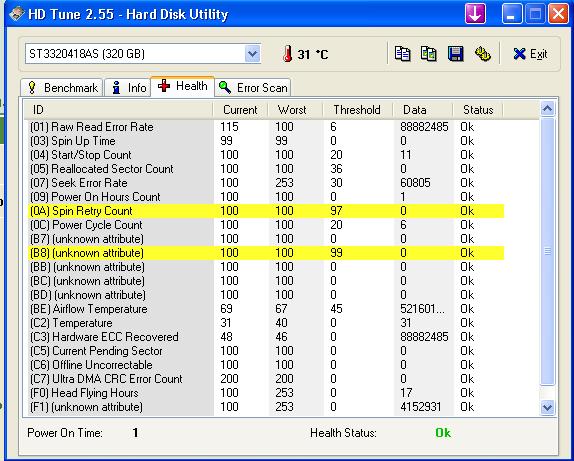Click the floppy disk save icon
This screenshot has height=461, width=574.
456,54
